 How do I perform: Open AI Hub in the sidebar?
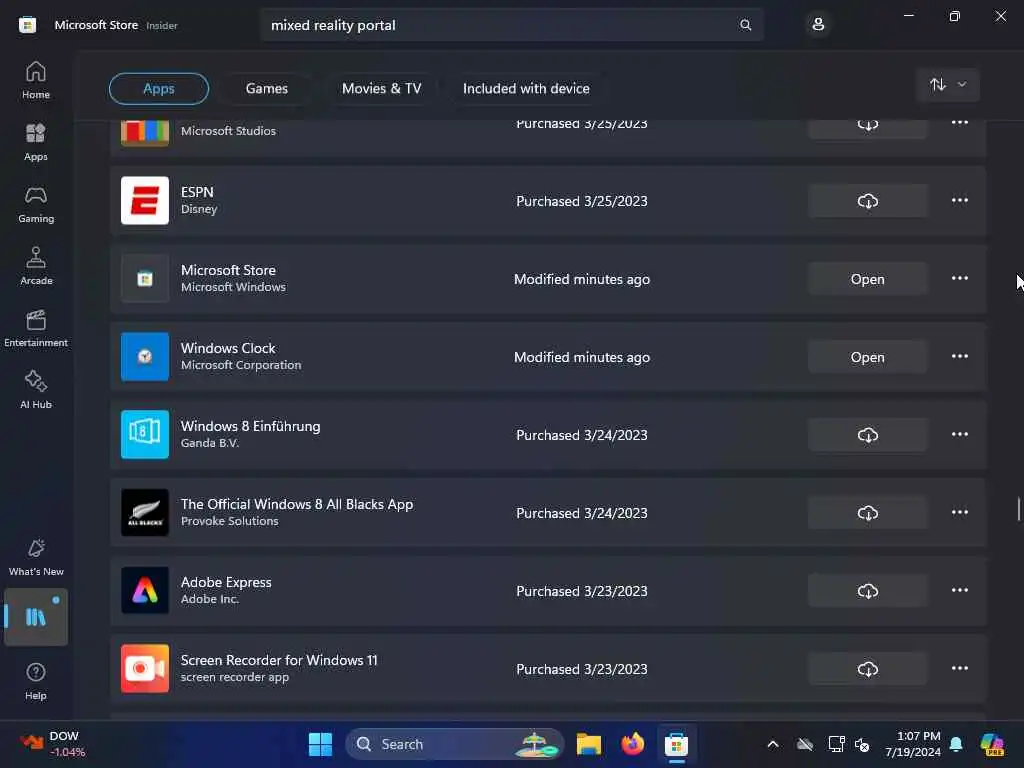pos(36,390)
